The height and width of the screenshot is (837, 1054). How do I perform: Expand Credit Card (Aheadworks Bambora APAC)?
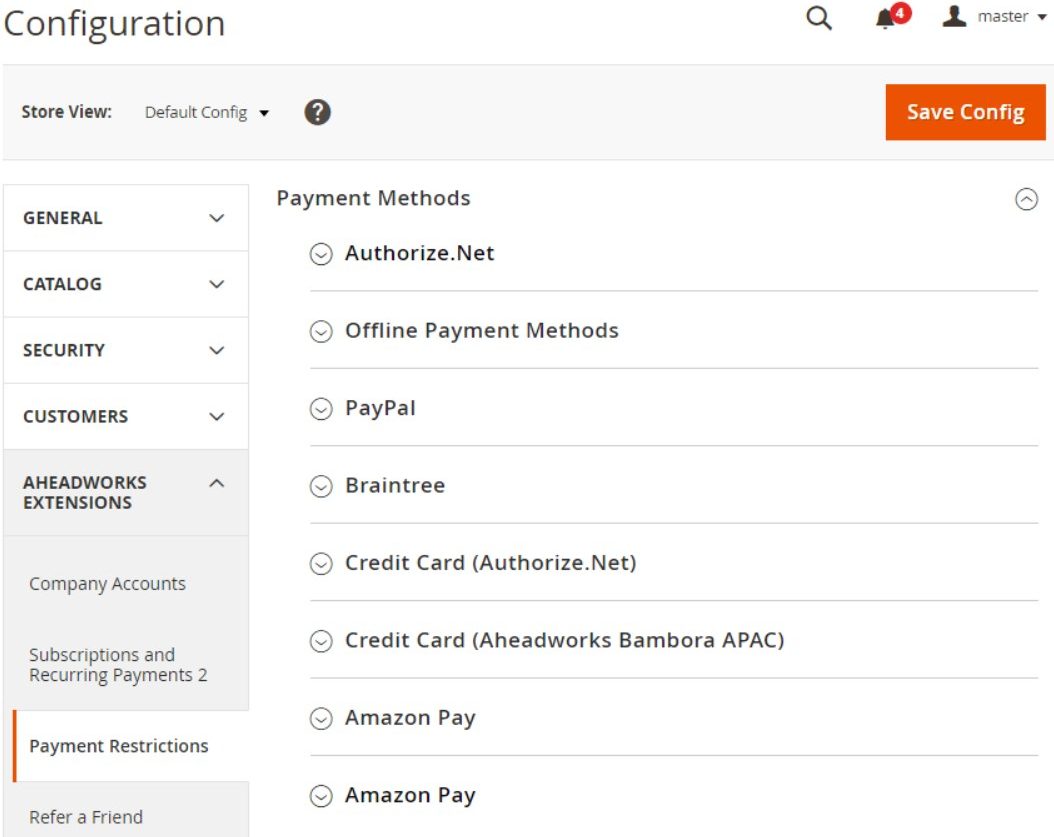[x=674, y=640]
